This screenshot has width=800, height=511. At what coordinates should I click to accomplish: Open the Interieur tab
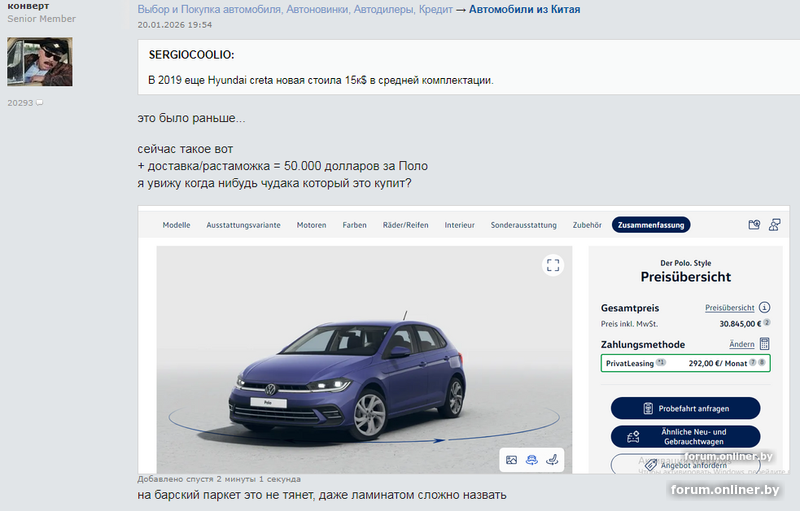(x=460, y=225)
